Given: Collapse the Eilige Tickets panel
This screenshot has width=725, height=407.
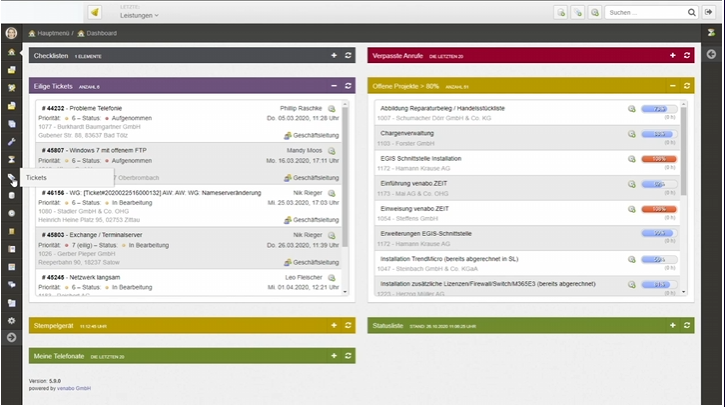Looking at the screenshot, I should pyautogui.click(x=334, y=86).
